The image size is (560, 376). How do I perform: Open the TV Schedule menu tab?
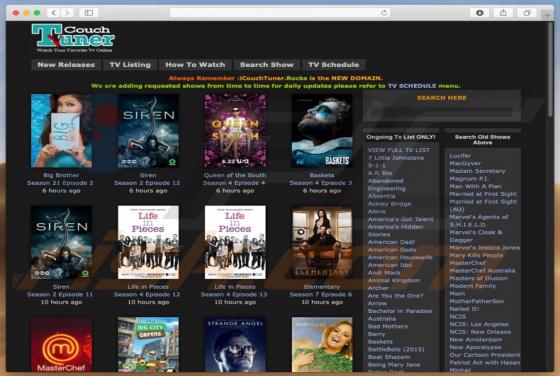(x=334, y=65)
